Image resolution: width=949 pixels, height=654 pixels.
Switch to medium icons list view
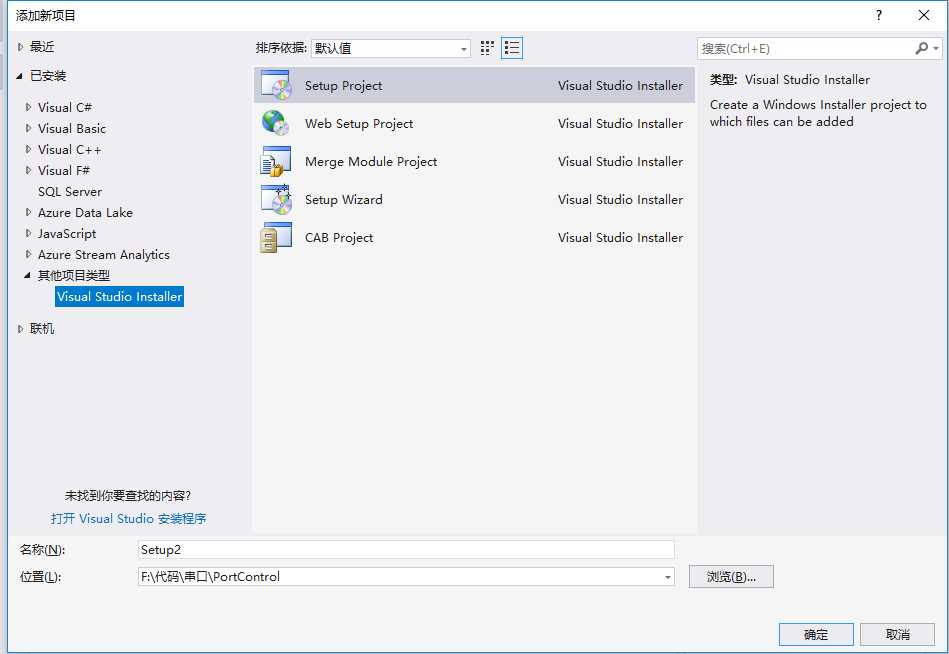[x=512, y=48]
